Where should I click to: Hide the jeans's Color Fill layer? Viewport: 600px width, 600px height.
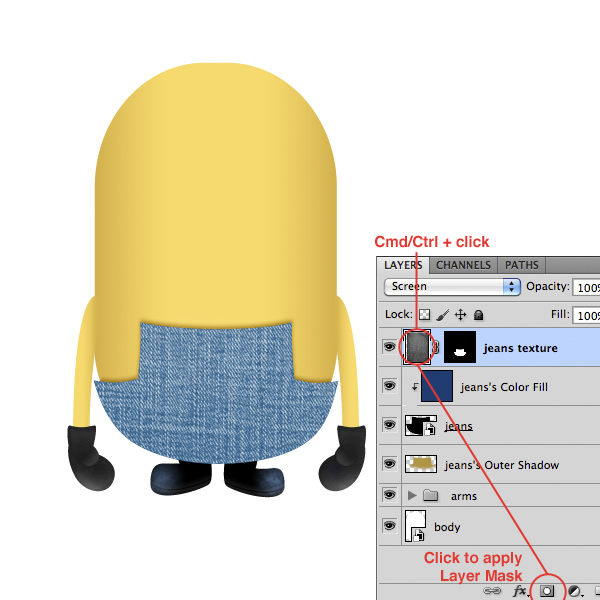[390, 386]
